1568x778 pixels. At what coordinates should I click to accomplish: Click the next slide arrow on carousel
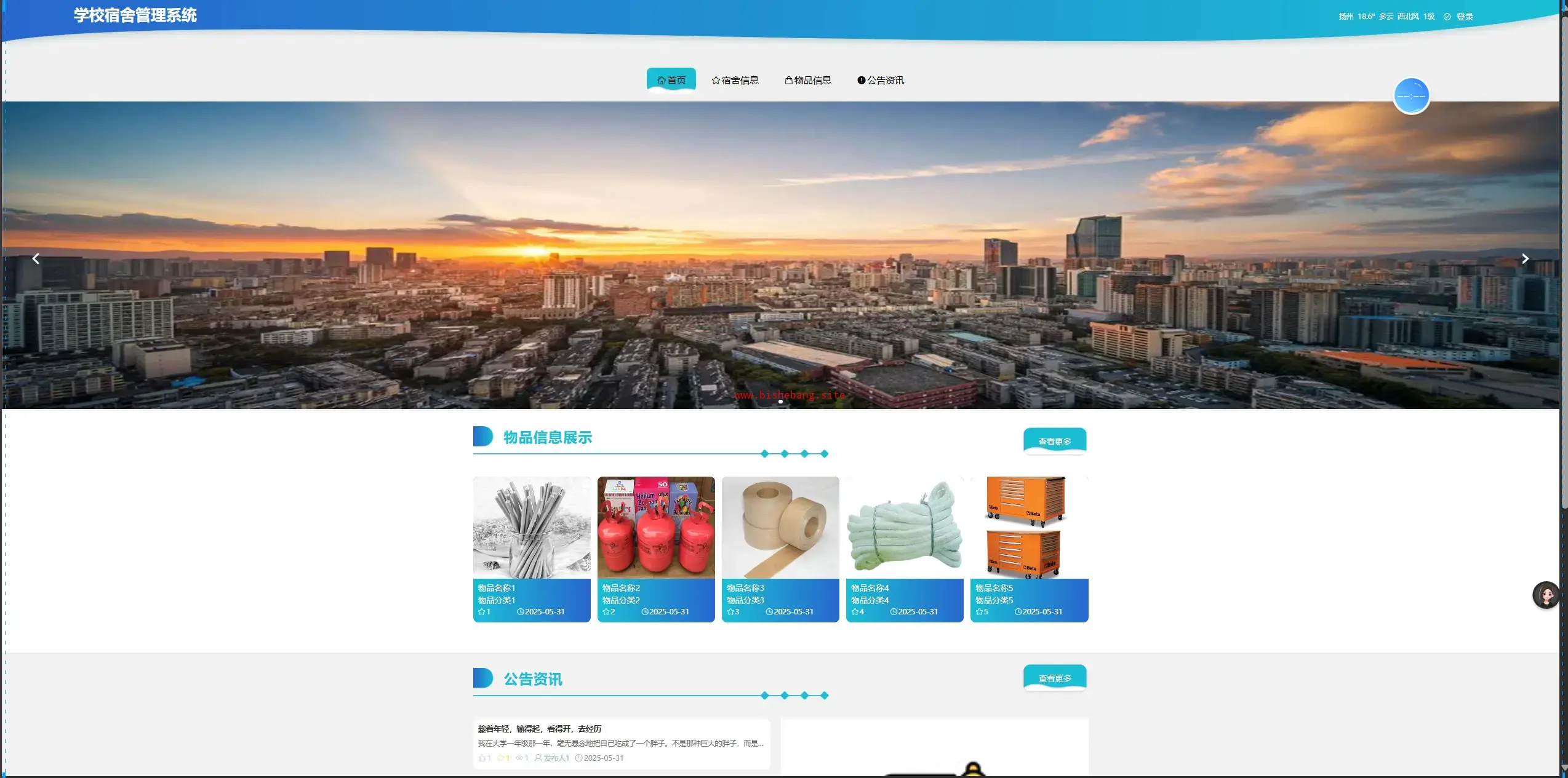[1525, 259]
